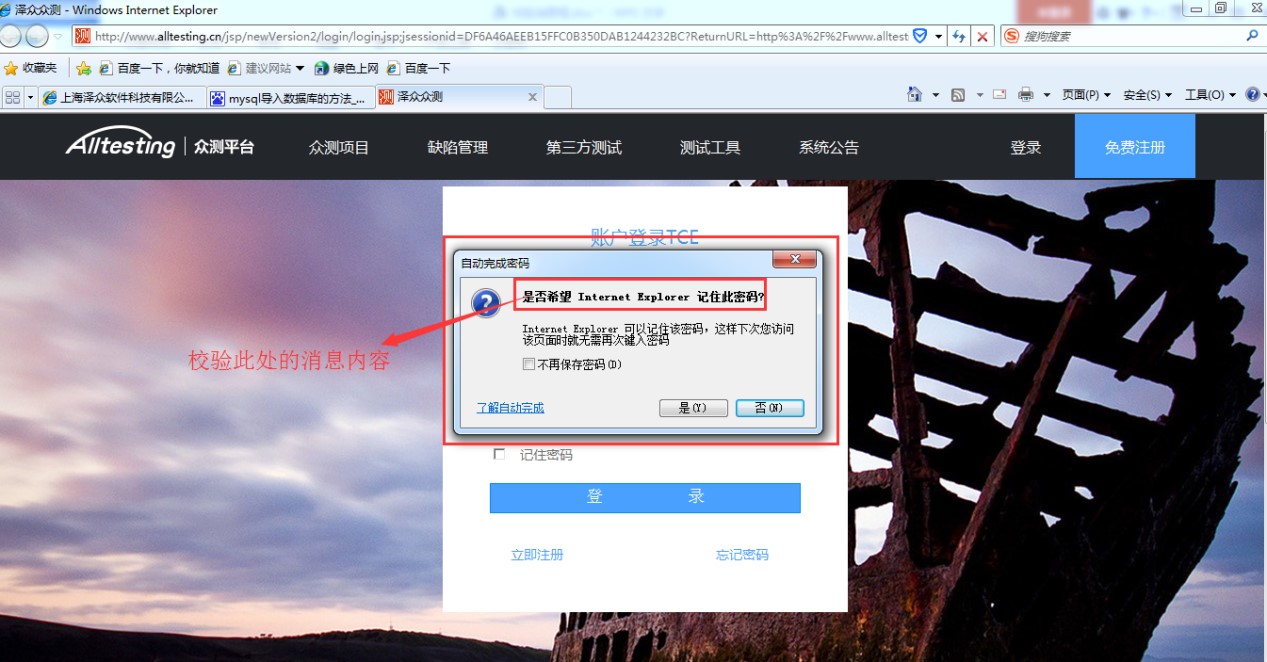Go back with the browser Back arrow
The width and height of the screenshot is (1267, 662).
9,36
